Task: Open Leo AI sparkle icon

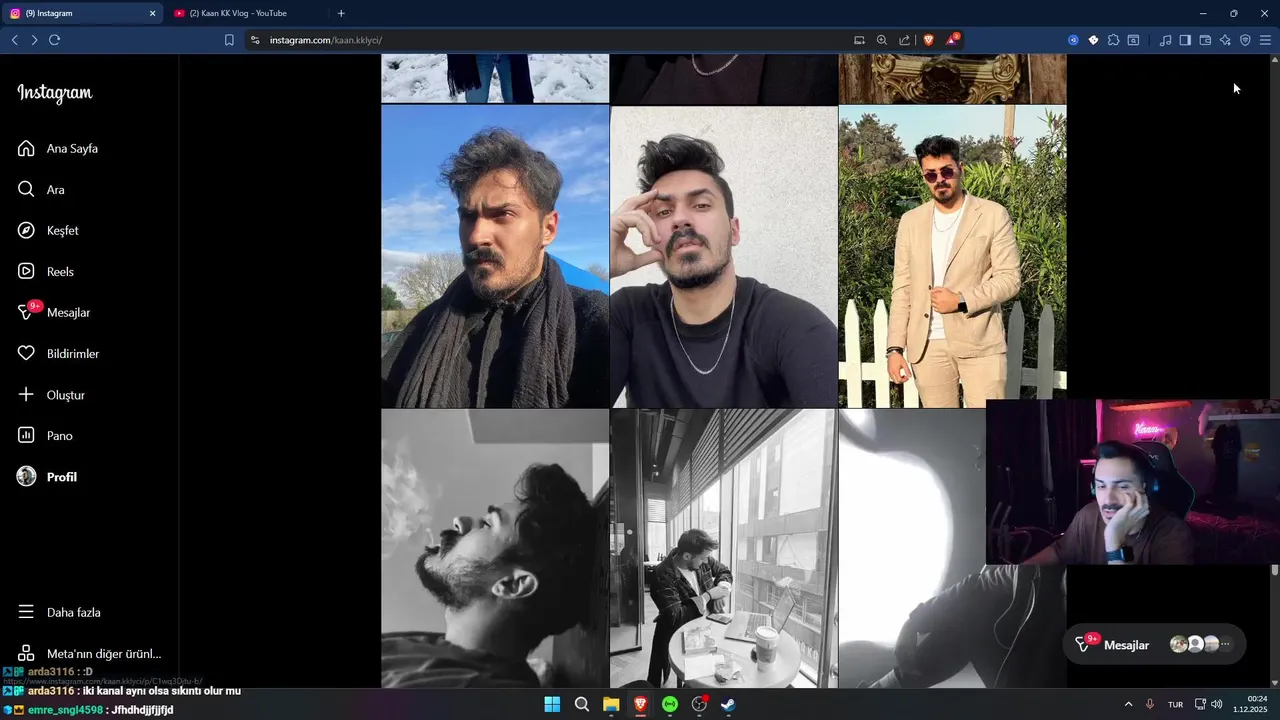Action: point(1225,40)
